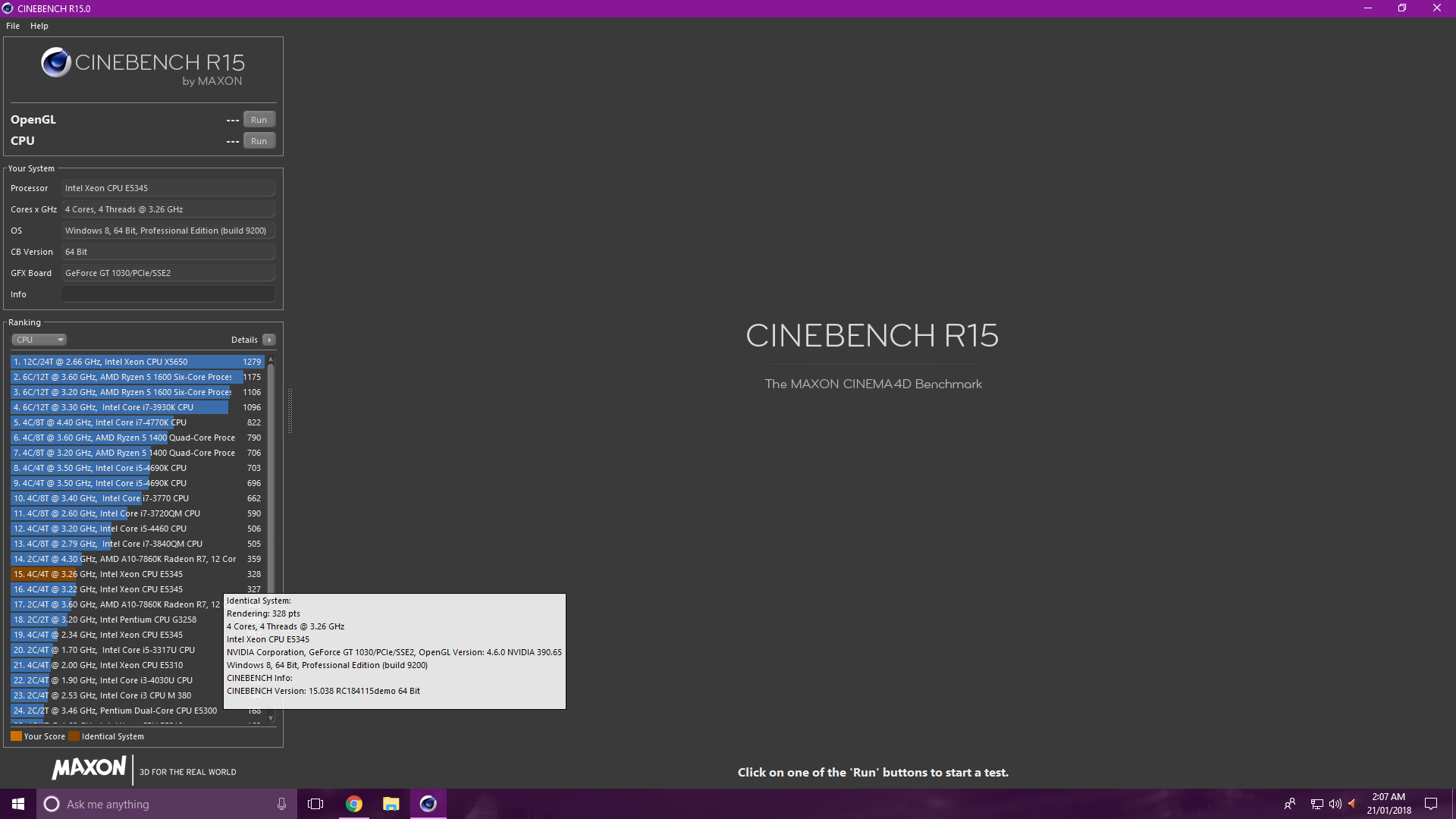Select ranking entry Intel Xeon CPU X5650
This screenshot has height=819, width=1456.
tap(137, 362)
